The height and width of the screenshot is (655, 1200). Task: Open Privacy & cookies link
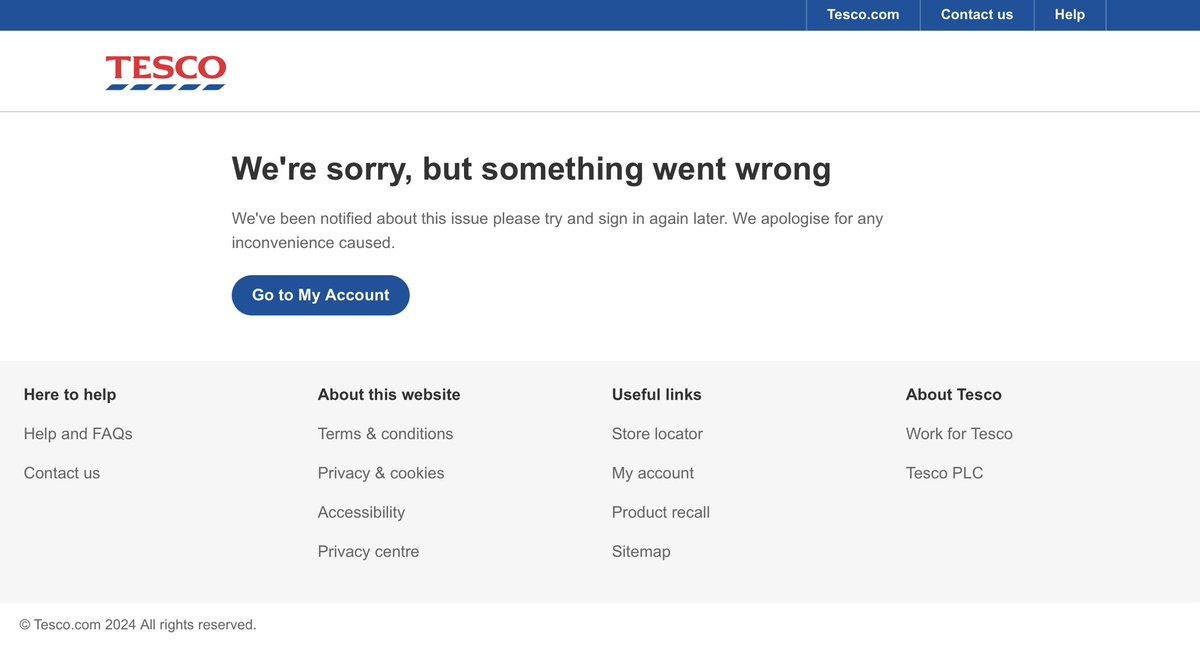point(381,473)
